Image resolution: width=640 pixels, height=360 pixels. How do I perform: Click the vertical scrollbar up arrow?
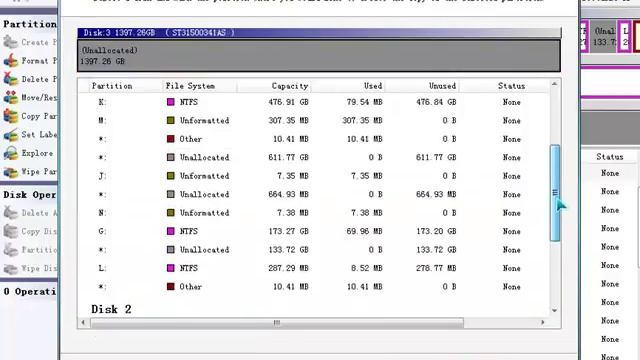pyautogui.click(x=554, y=84)
